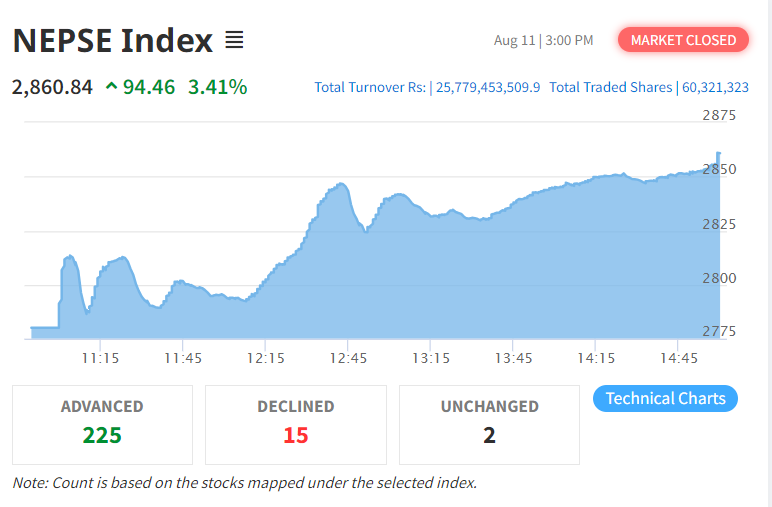
Task: Open the hamburger menu beside NEPSE Index
Action: pos(234,41)
